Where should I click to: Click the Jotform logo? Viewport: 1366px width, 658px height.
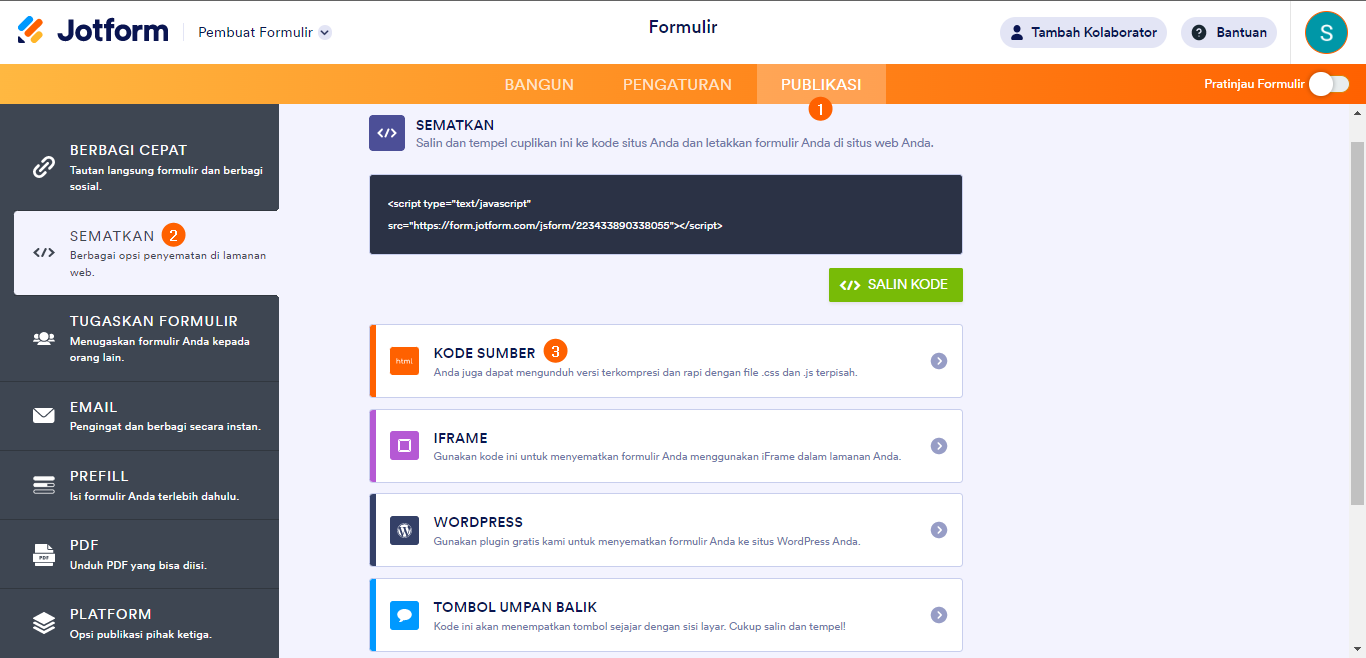[x=93, y=31]
